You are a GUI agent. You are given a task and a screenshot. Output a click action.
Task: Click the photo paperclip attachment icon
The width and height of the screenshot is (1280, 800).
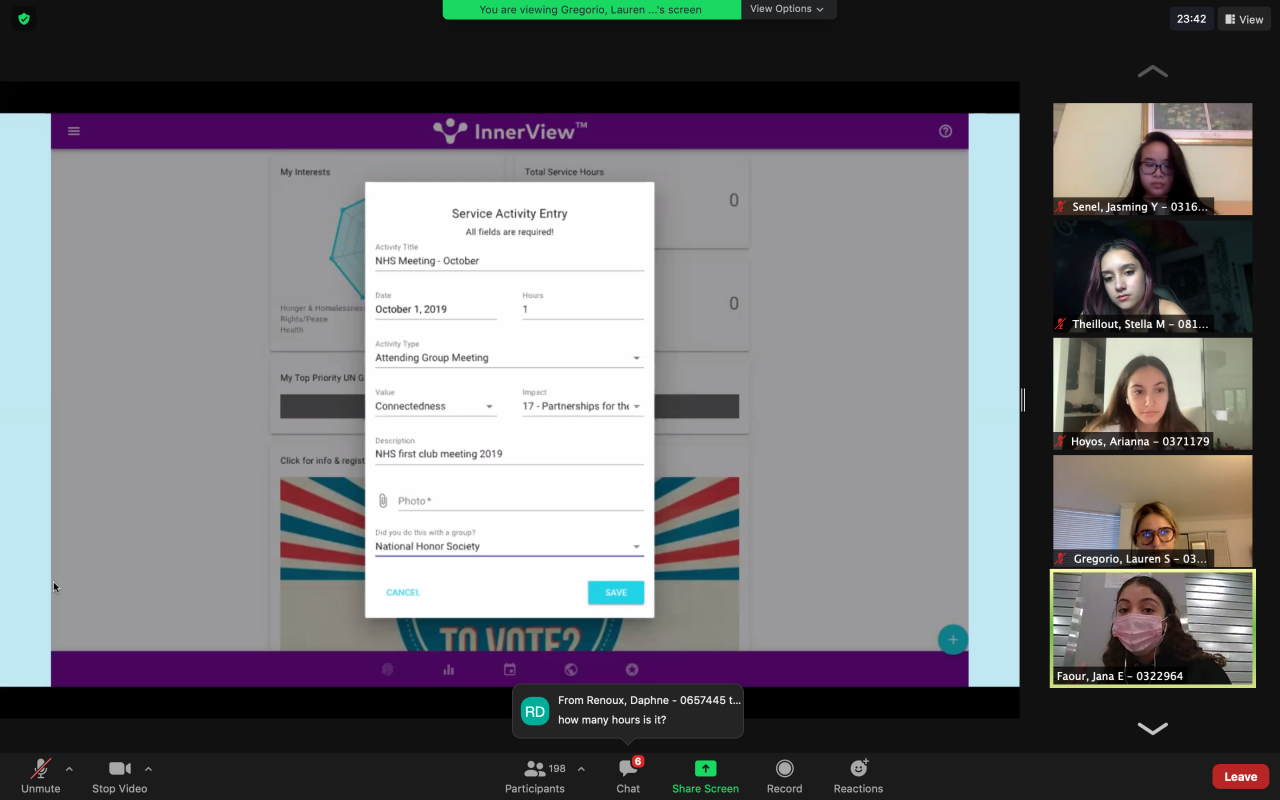383,501
